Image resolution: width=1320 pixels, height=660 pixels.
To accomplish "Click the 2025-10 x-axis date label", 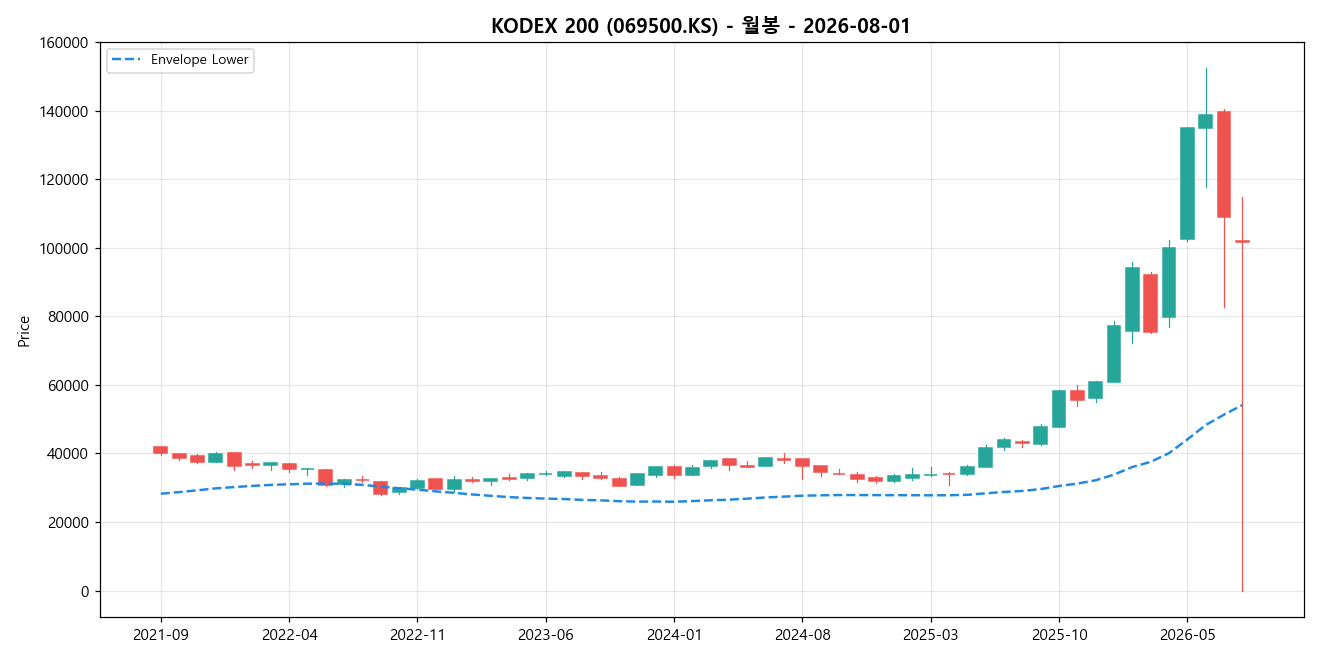I will [x=1059, y=635].
